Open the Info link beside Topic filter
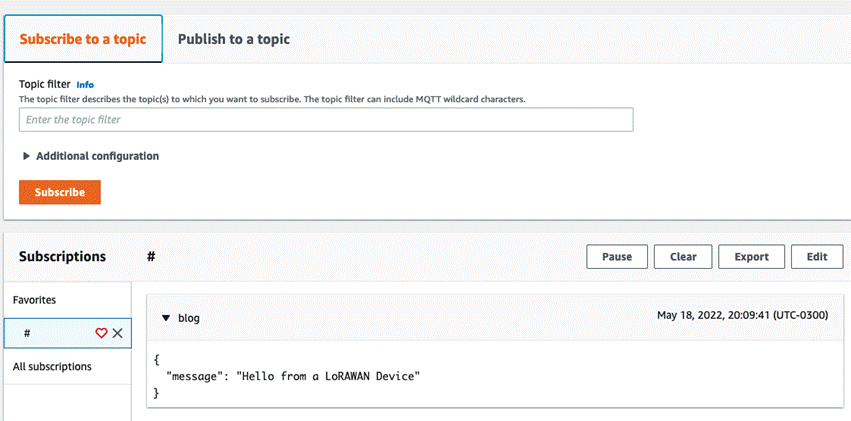Viewport: 851px width, 421px height. click(85, 85)
